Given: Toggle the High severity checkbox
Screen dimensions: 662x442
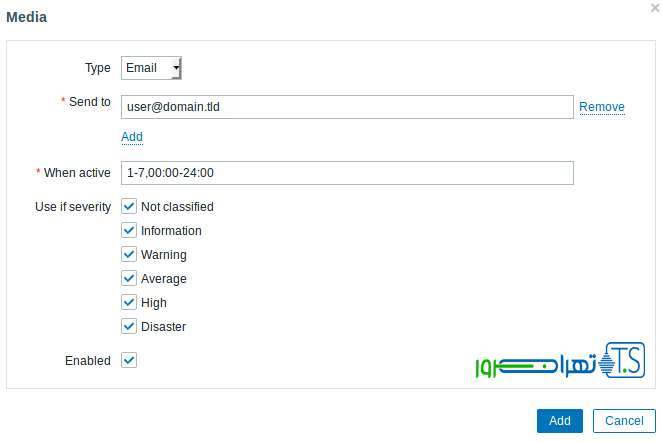Looking at the screenshot, I should tap(129, 303).
